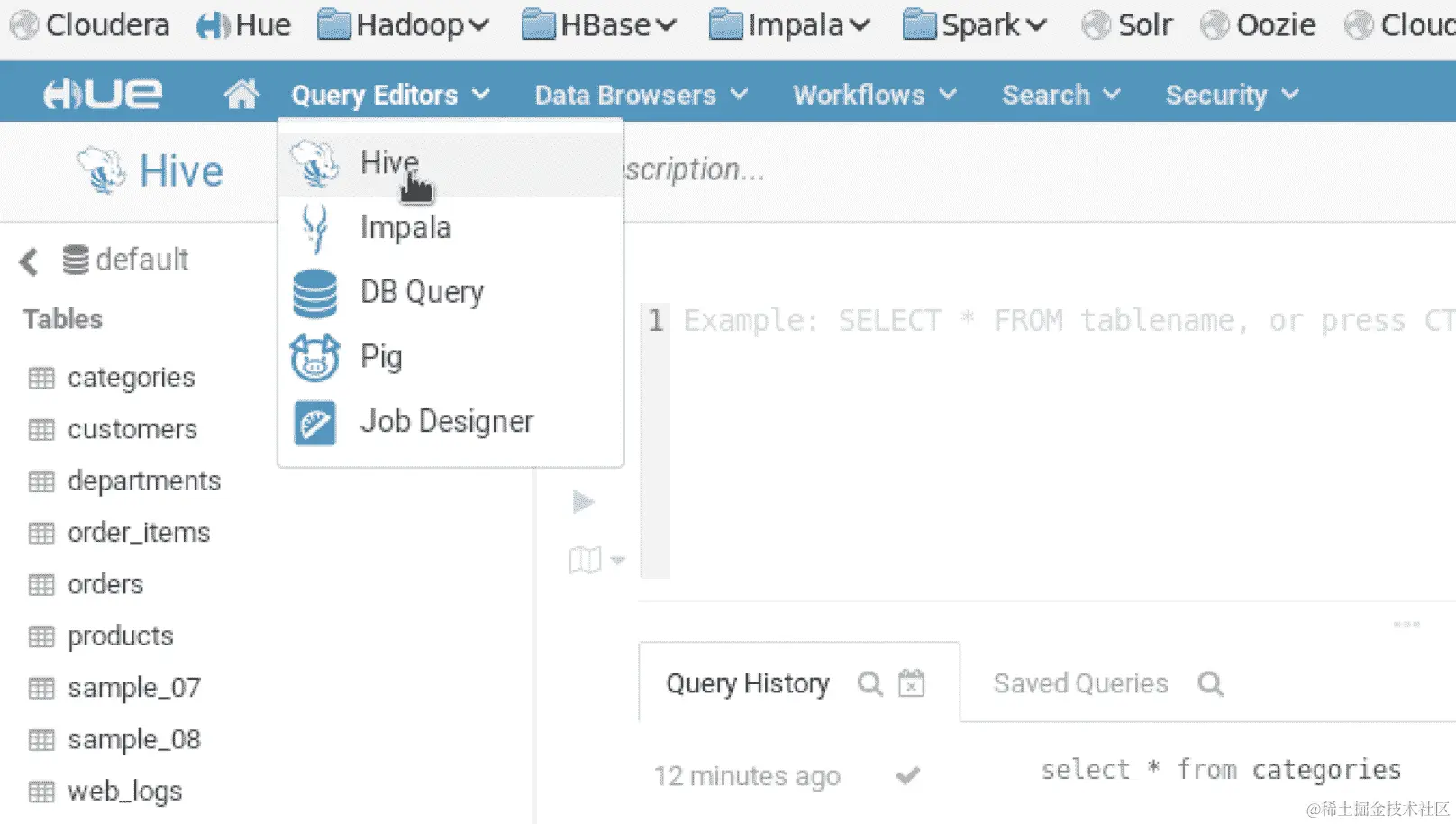The height and width of the screenshot is (824, 1456).
Task: Click the Hive bee icon in dropdown
Action: pyautogui.click(x=314, y=164)
